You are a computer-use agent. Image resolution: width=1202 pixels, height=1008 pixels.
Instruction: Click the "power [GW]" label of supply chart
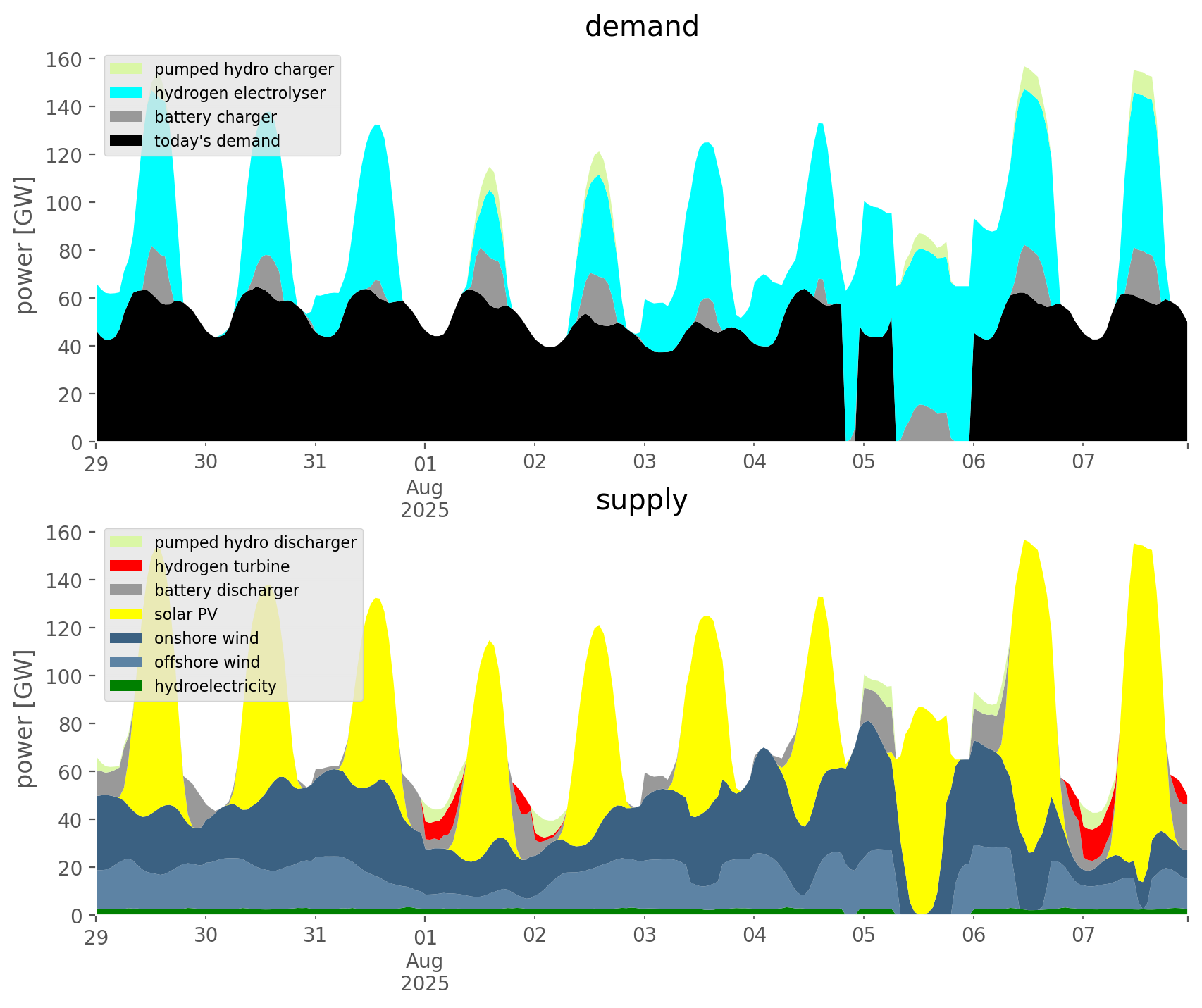tap(25, 718)
